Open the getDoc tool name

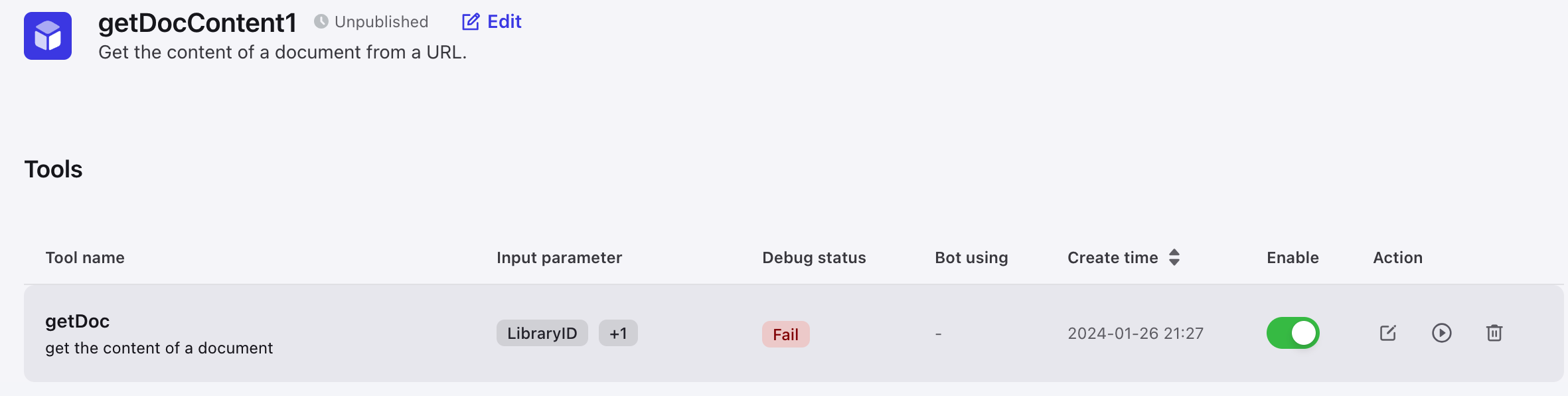pos(78,321)
